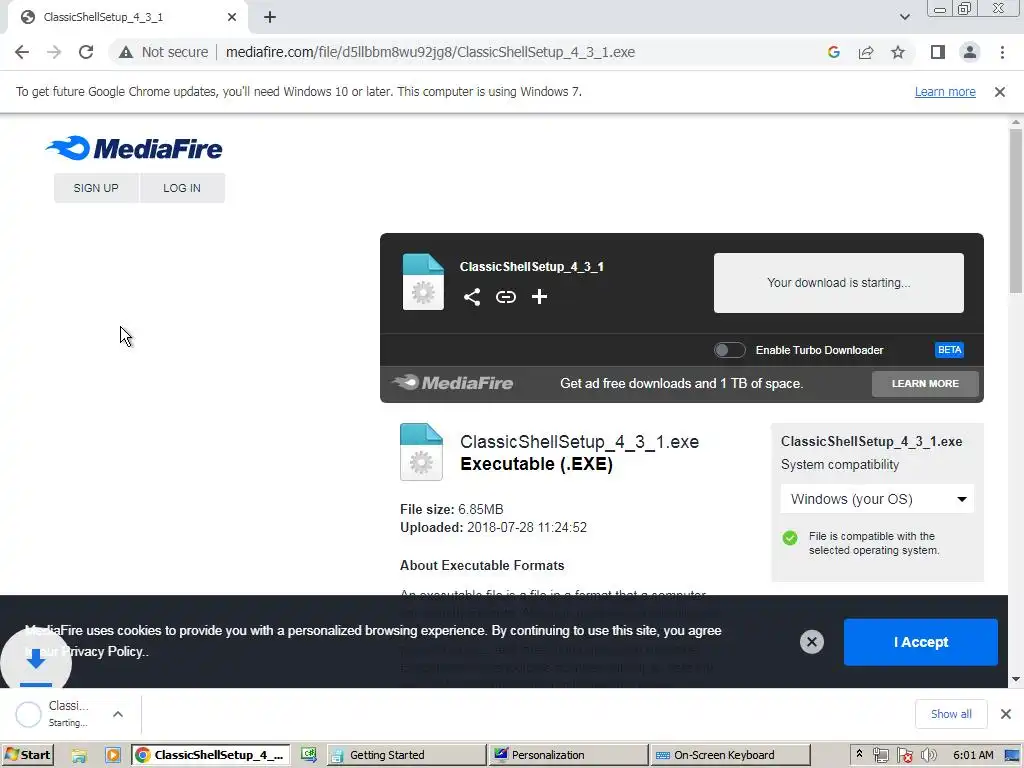This screenshot has width=1024, height=768.
Task: Click the SIGN UP button
Action: click(x=96, y=188)
